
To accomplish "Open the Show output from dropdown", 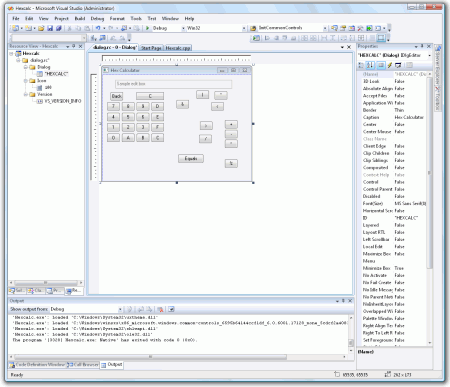I will (x=120, y=309).
